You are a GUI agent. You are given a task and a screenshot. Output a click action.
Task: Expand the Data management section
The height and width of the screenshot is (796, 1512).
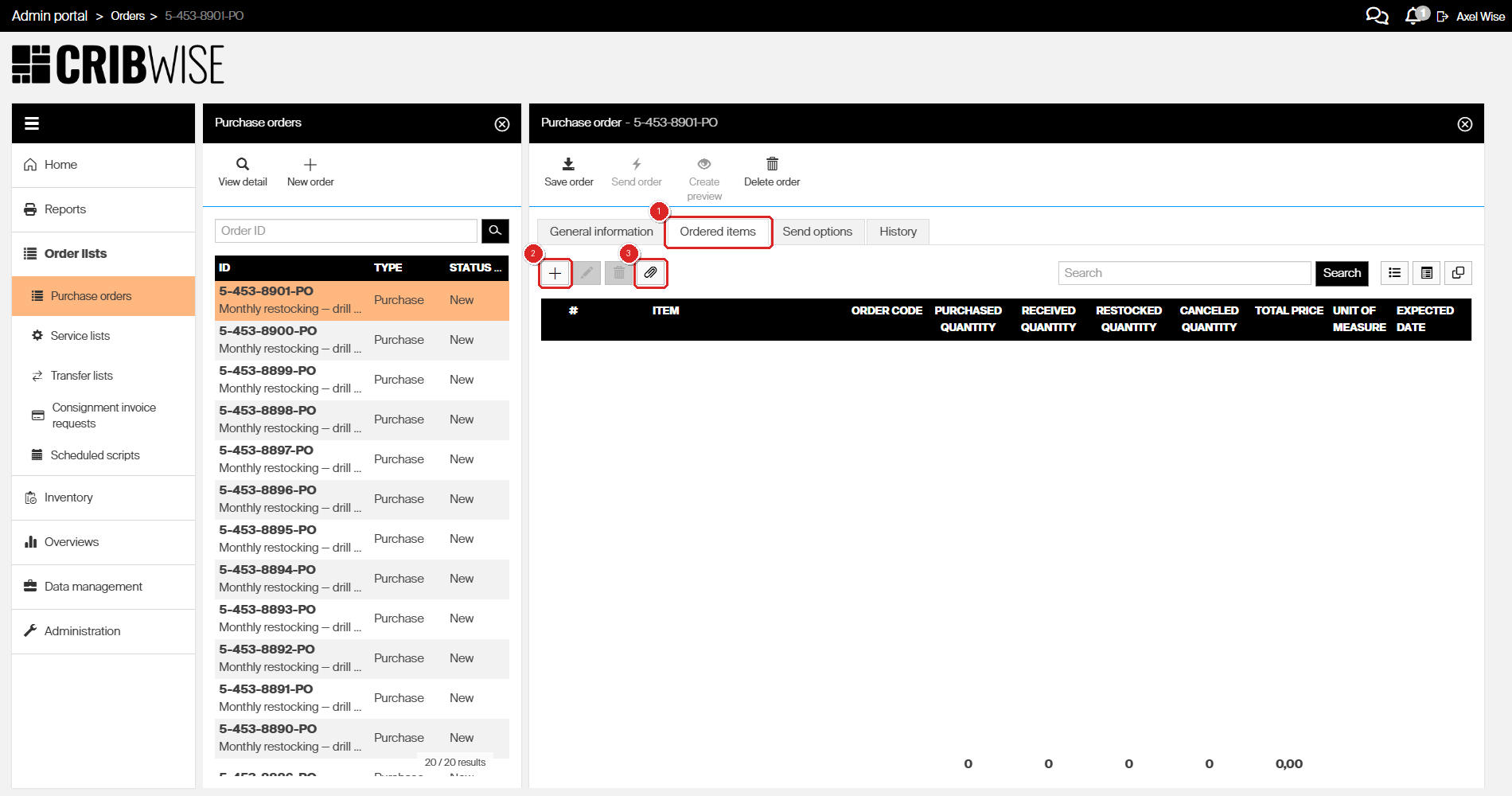93,587
